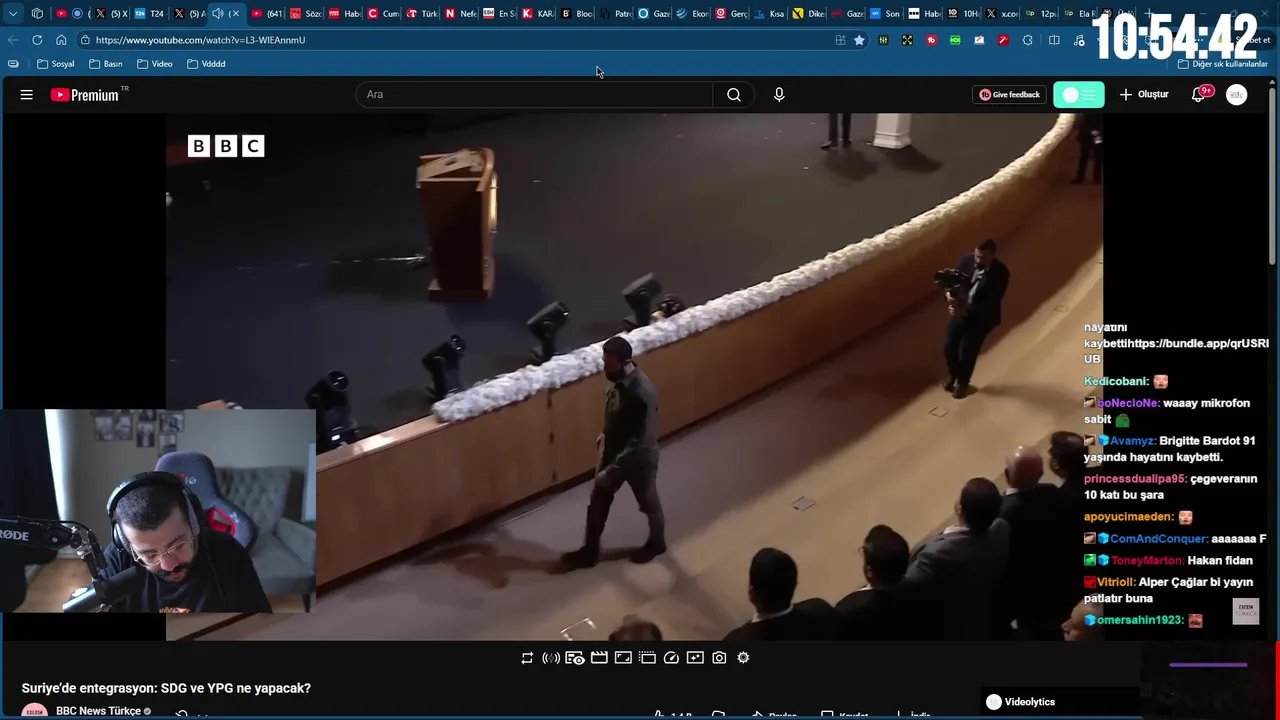
Task: Open the BBC News Türkçe channel link
Action: (98, 711)
